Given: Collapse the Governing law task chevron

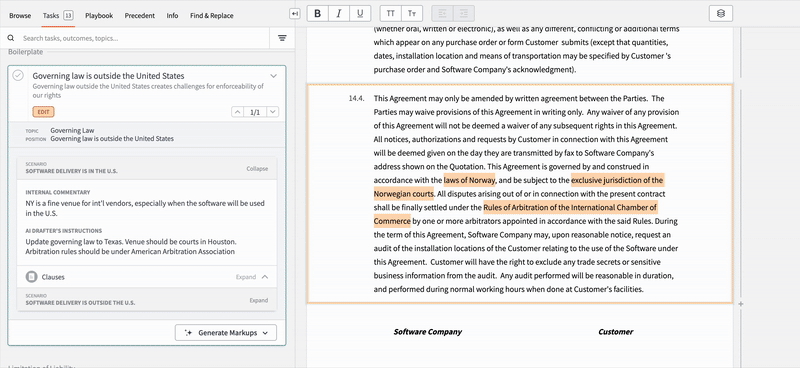Looking at the screenshot, I should tap(273, 76).
